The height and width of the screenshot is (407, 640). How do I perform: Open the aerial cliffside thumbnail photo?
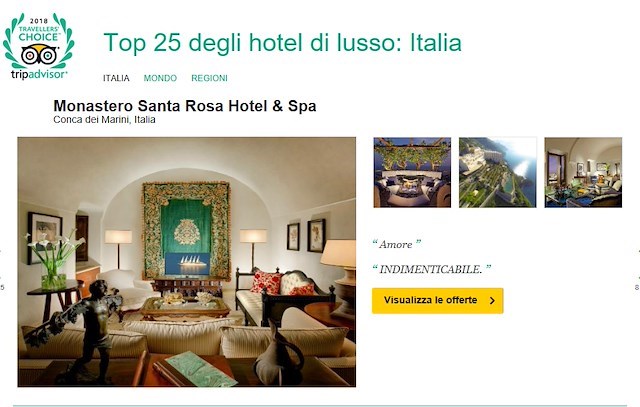(x=498, y=172)
